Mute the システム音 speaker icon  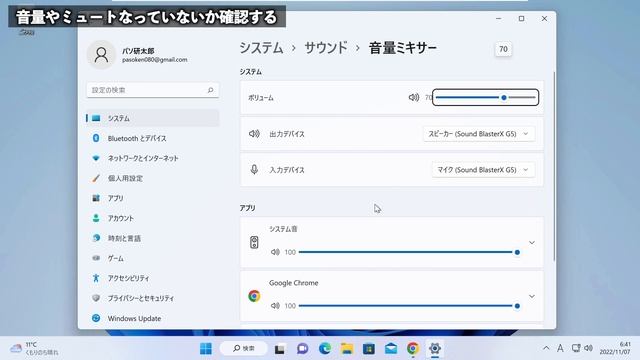coord(275,252)
